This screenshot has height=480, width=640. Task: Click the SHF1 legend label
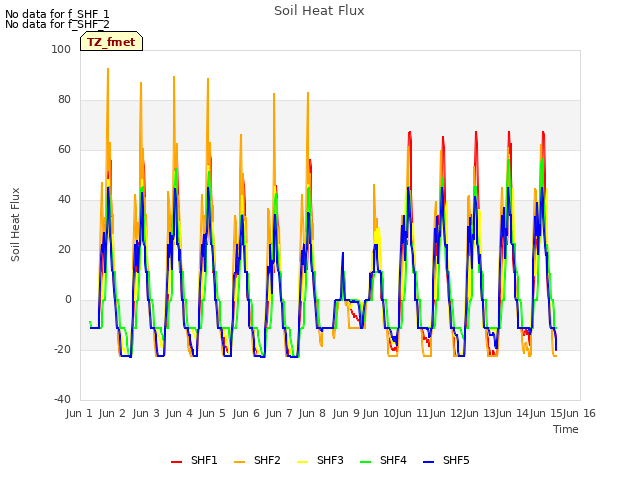tap(204, 460)
